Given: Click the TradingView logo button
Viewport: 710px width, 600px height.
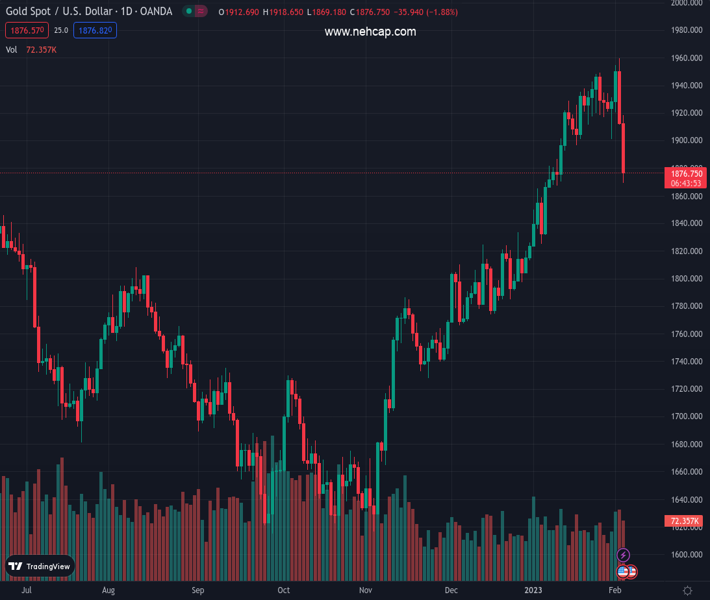Looking at the screenshot, I should (40, 566).
